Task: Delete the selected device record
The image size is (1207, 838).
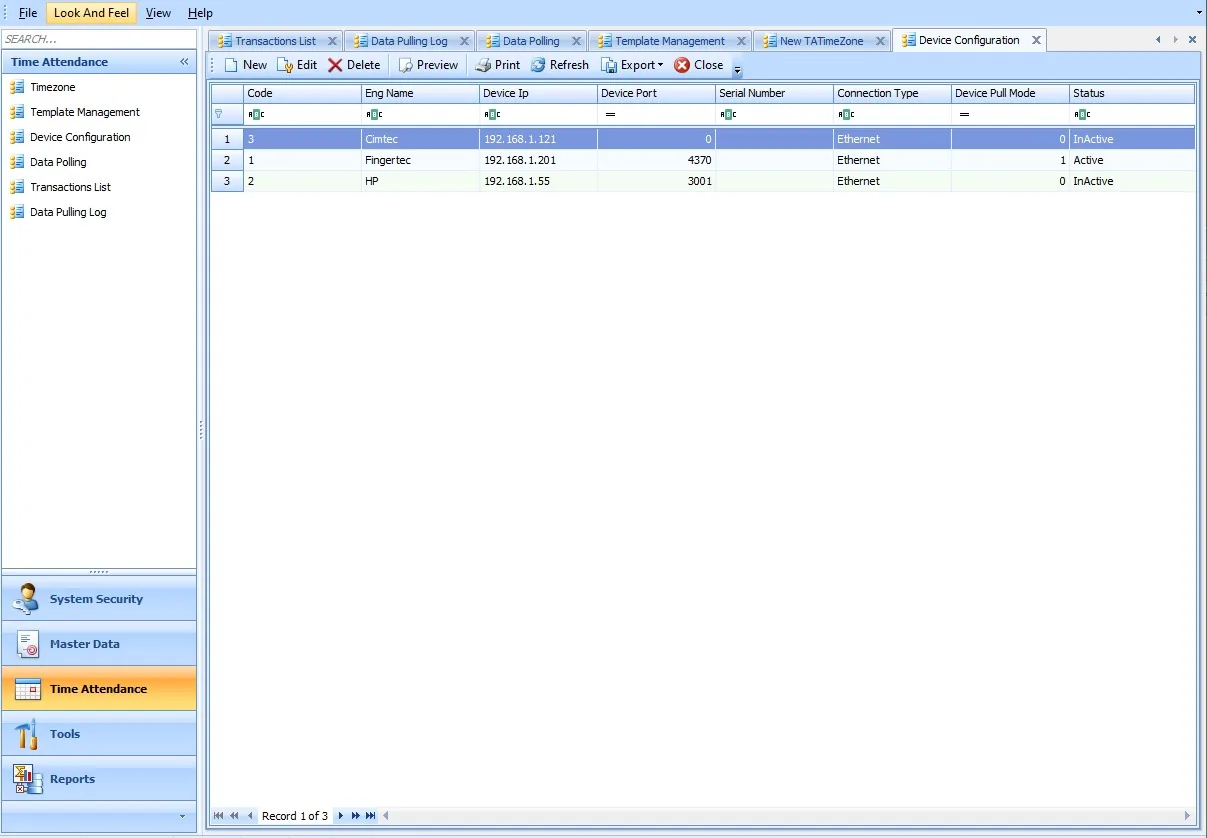Action: (x=354, y=65)
